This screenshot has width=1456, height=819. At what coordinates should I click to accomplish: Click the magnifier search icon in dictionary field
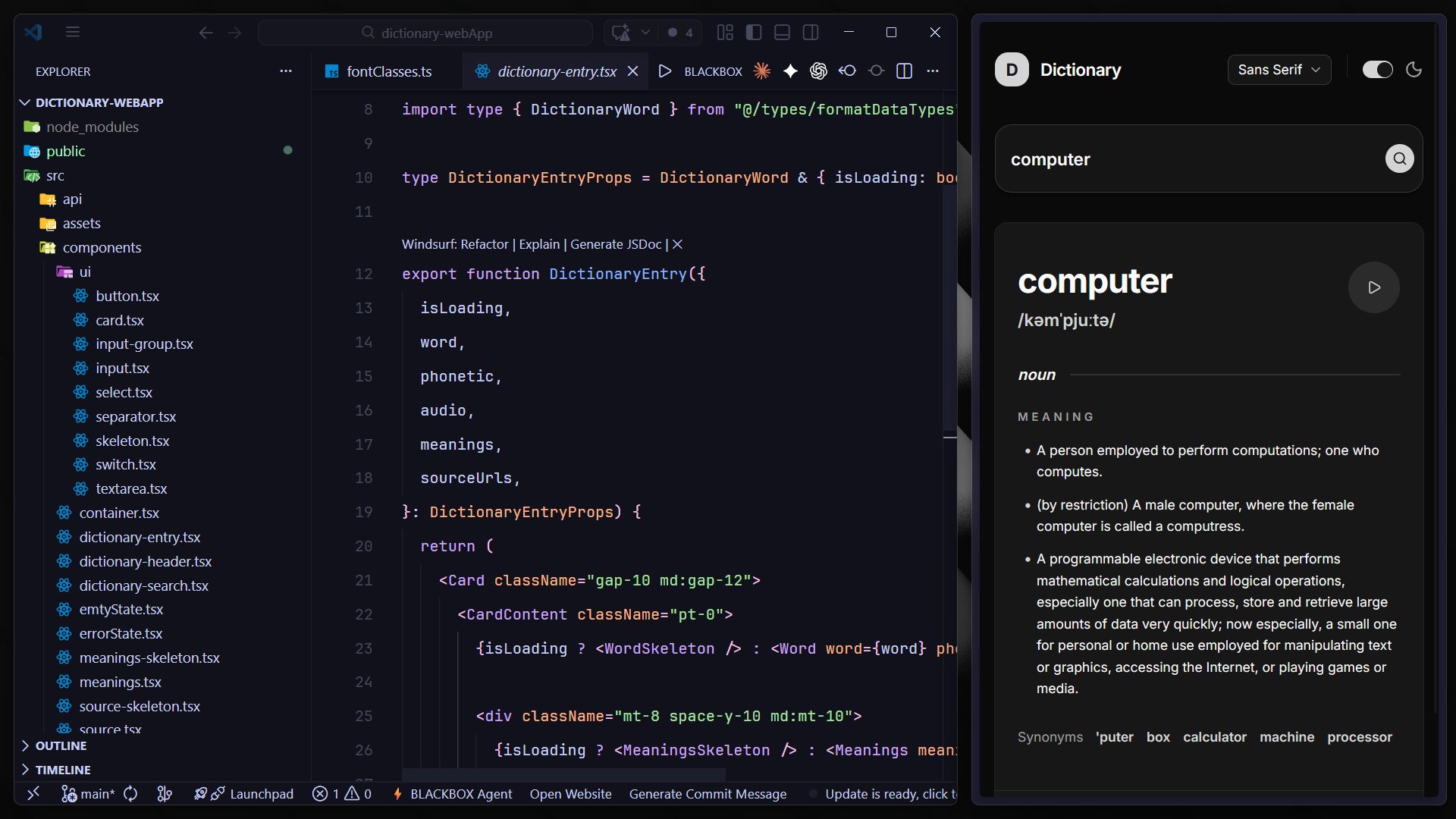point(1399,158)
